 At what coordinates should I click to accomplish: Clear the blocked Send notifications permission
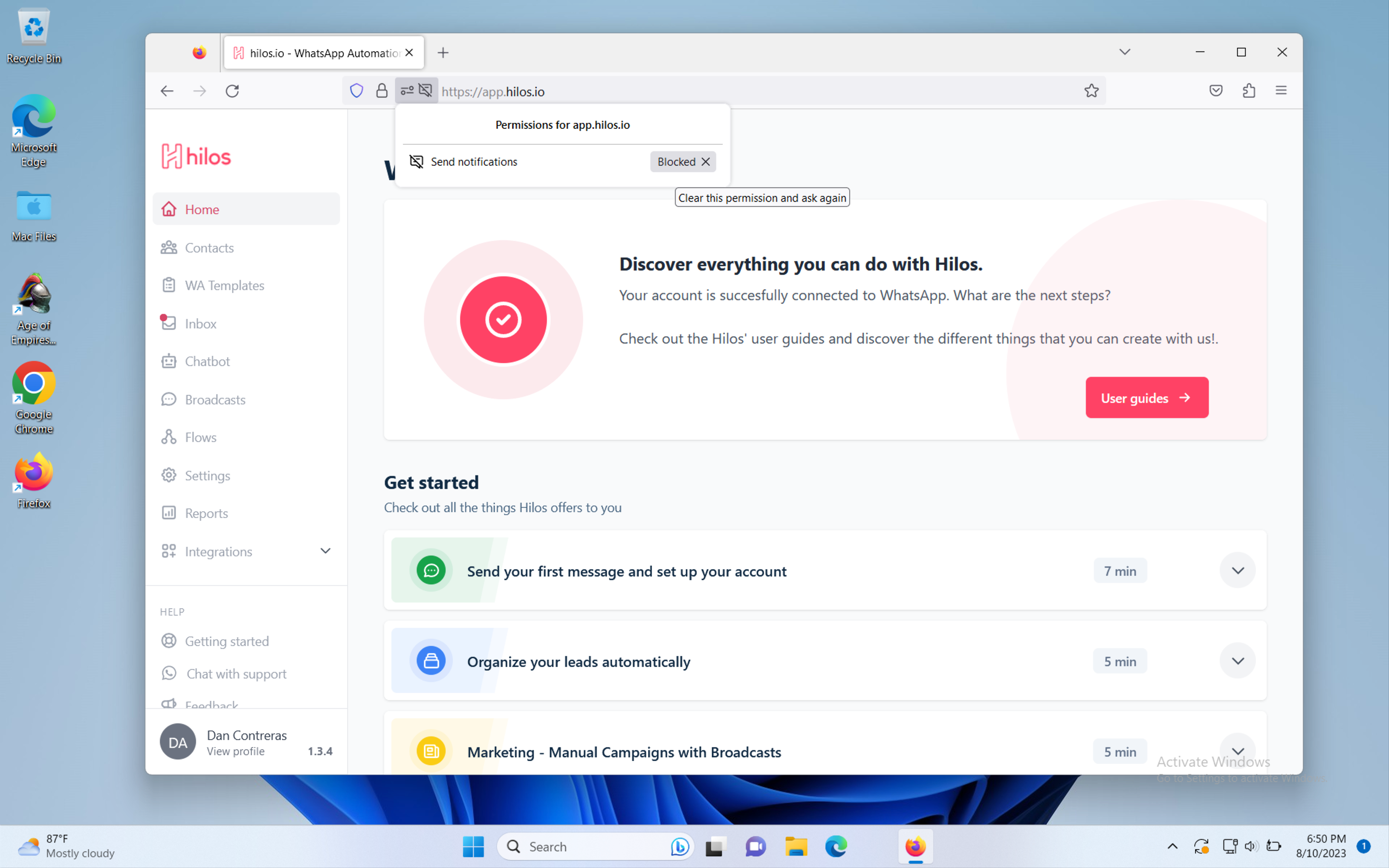[x=706, y=162]
